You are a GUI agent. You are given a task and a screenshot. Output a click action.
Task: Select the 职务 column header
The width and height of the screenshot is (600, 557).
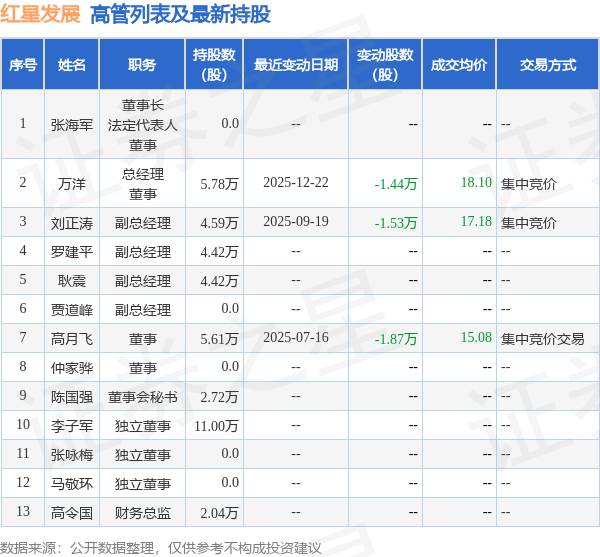[x=142, y=64]
